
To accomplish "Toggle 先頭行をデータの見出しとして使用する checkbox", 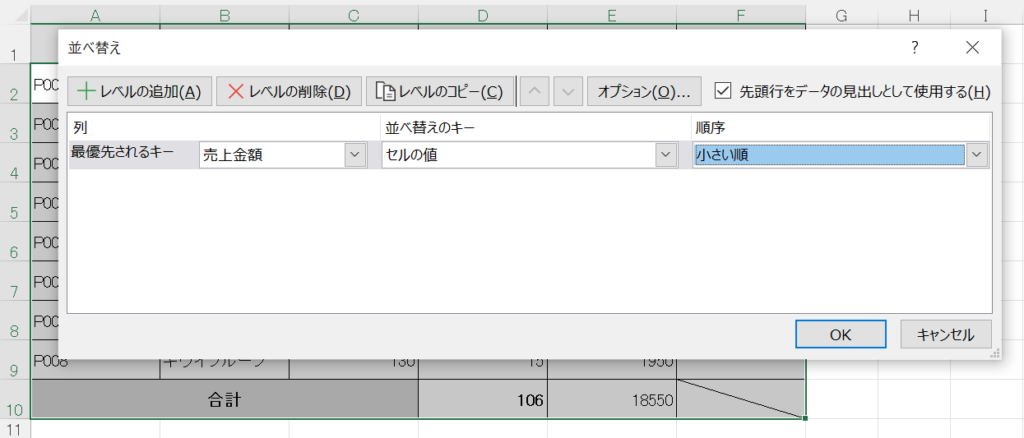I will [x=725, y=91].
